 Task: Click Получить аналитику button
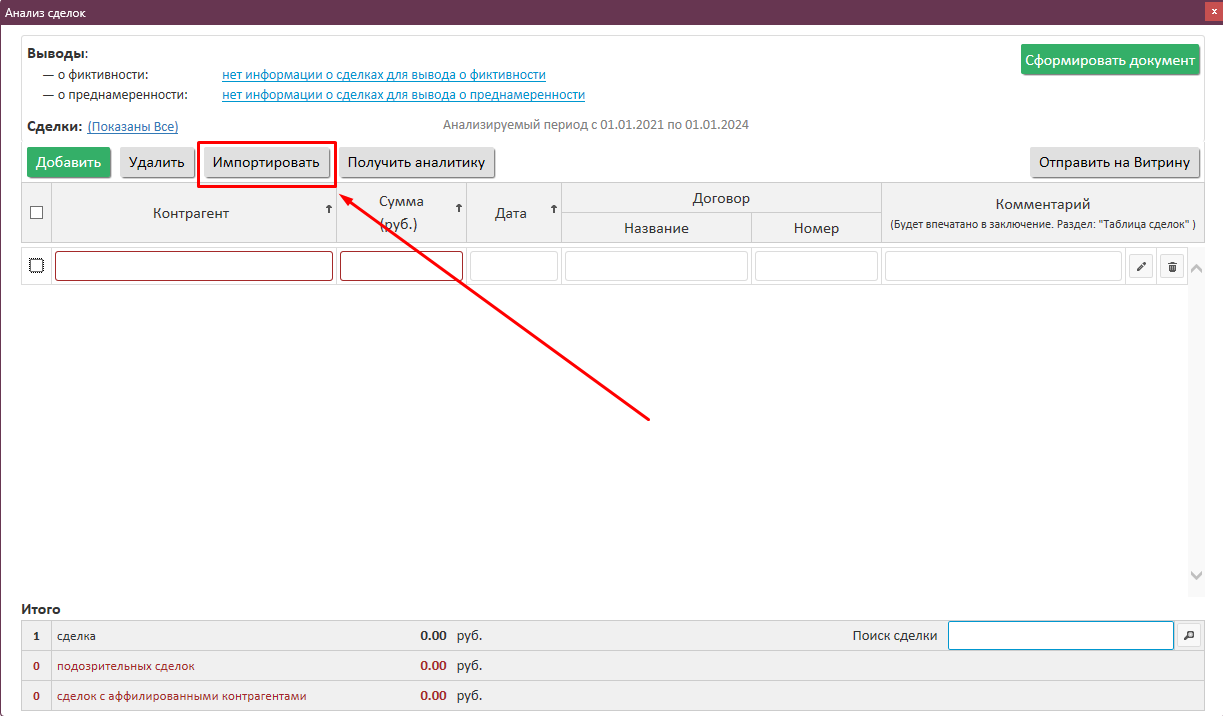pyautogui.click(x=416, y=162)
